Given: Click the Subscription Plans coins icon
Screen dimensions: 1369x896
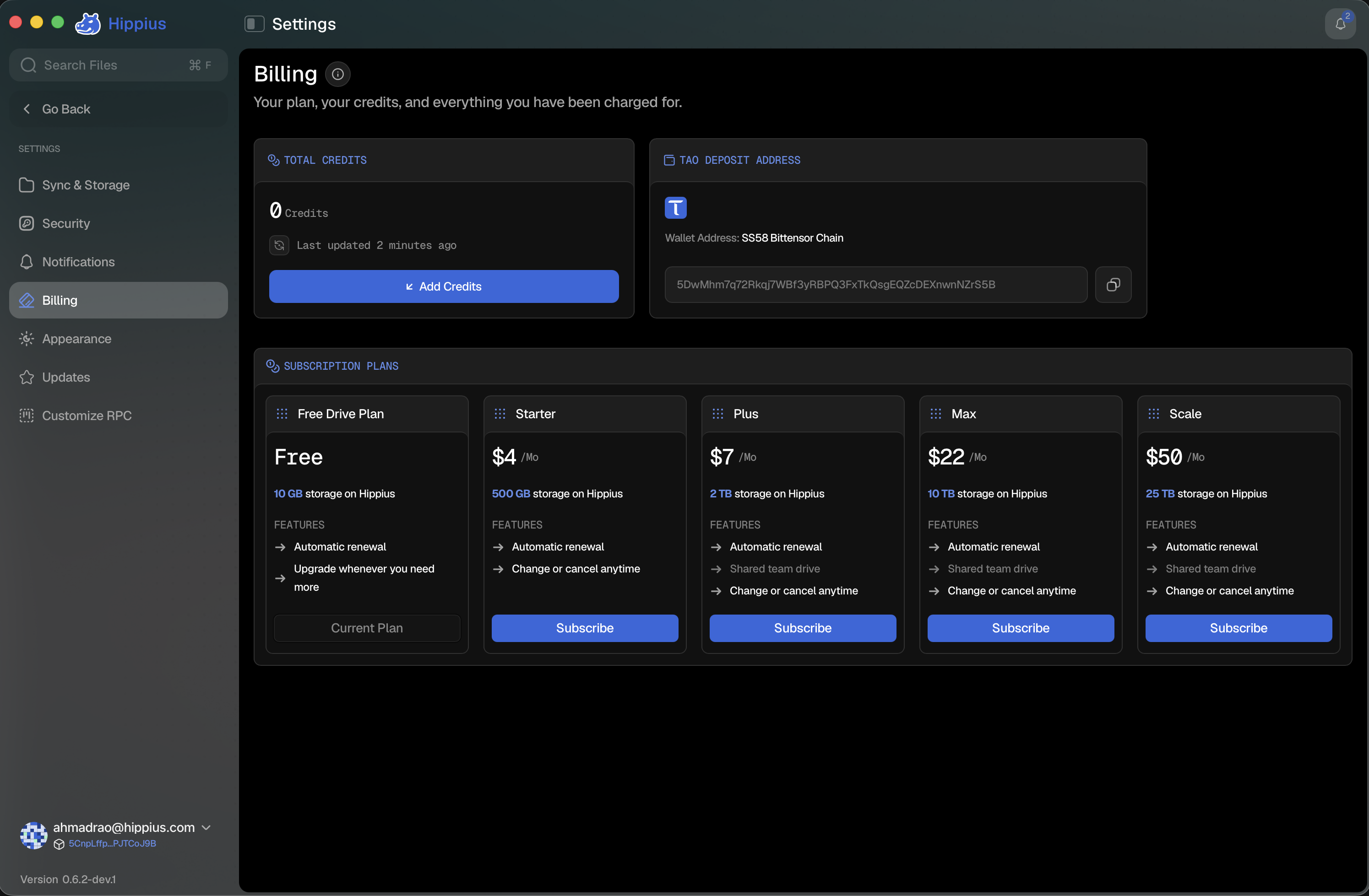Looking at the screenshot, I should click(272, 366).
